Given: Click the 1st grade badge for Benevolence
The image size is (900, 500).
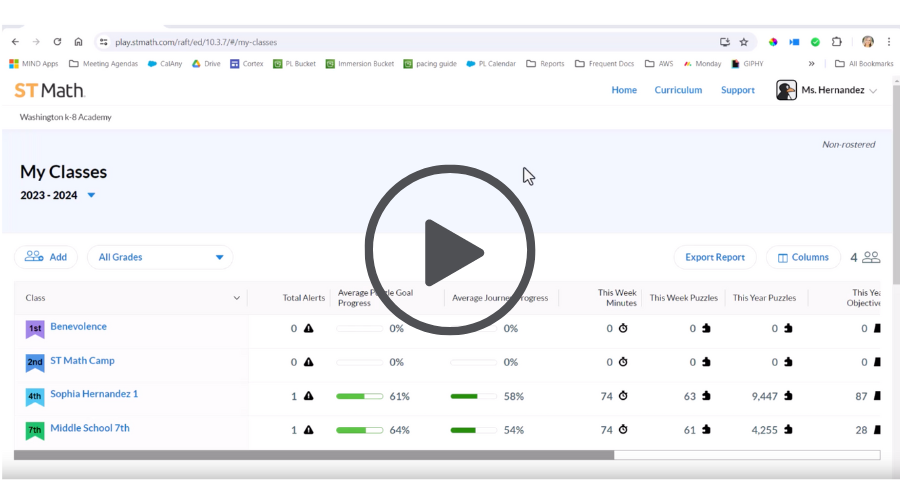Looking at the screenshot, I should pos(35,329).
